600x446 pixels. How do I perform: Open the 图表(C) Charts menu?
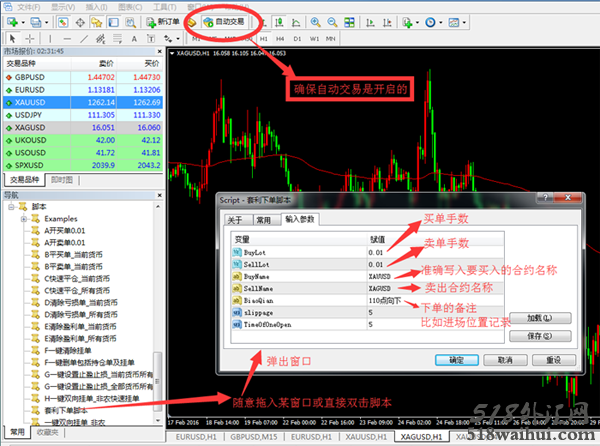(x=130, y=7)
